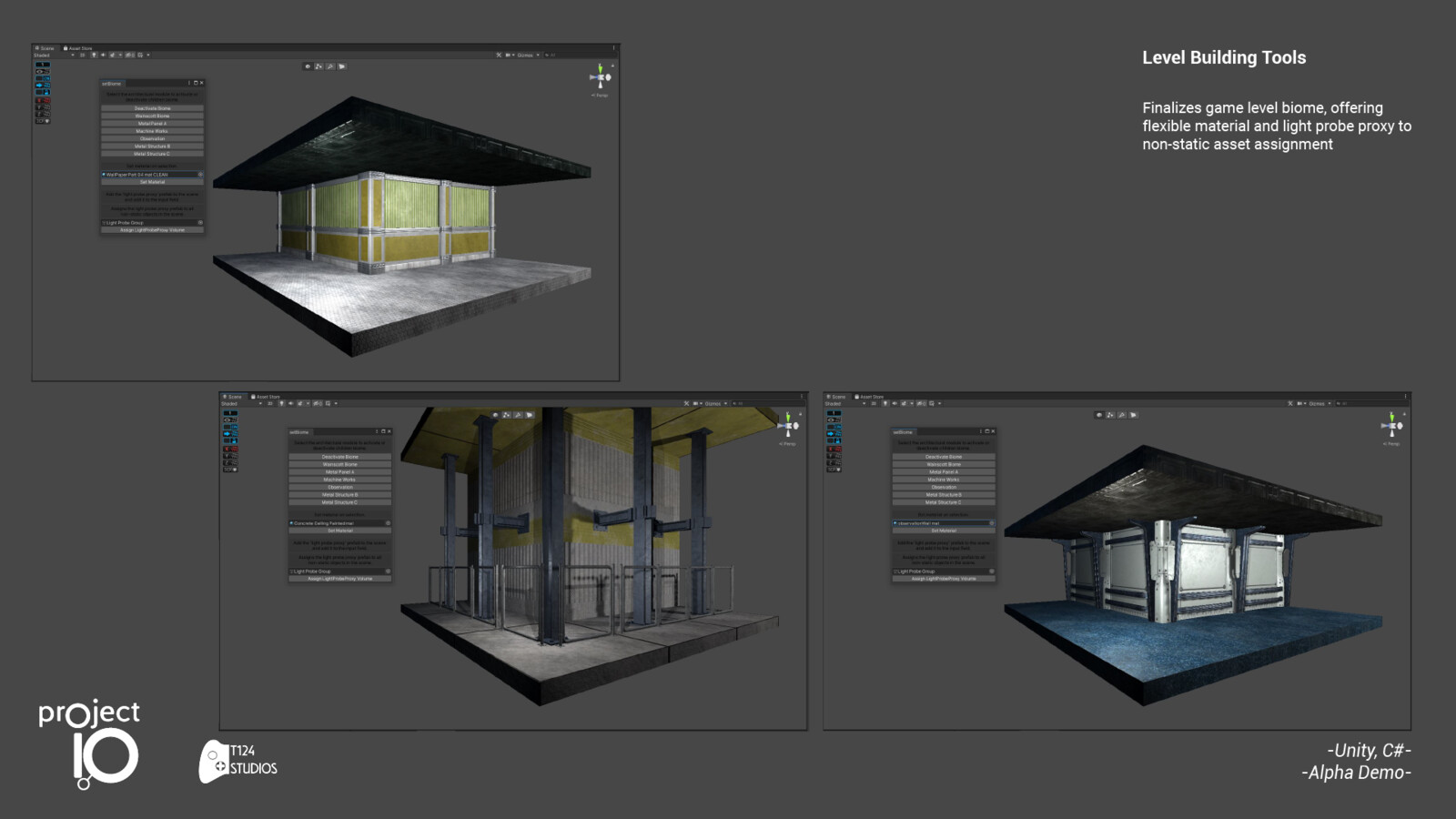Viewport: 1456px width, 819px height.
Task: Open effects dropdown arrow in yellow-wall editor toolbar
Action: (x=120, y=55)
